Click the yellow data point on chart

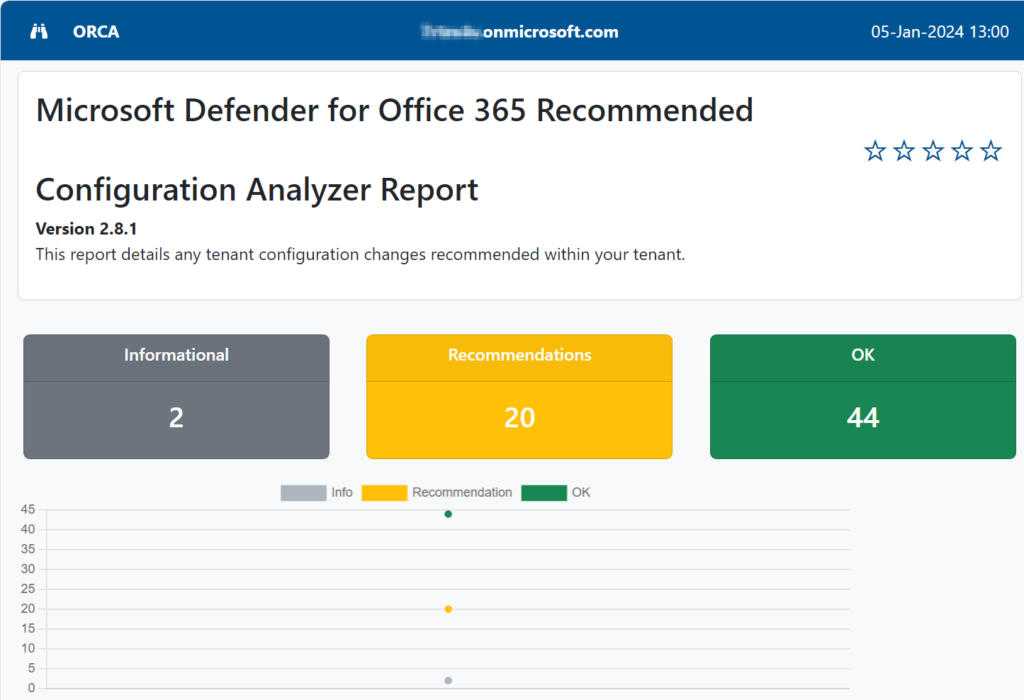[x=448, y=609]
